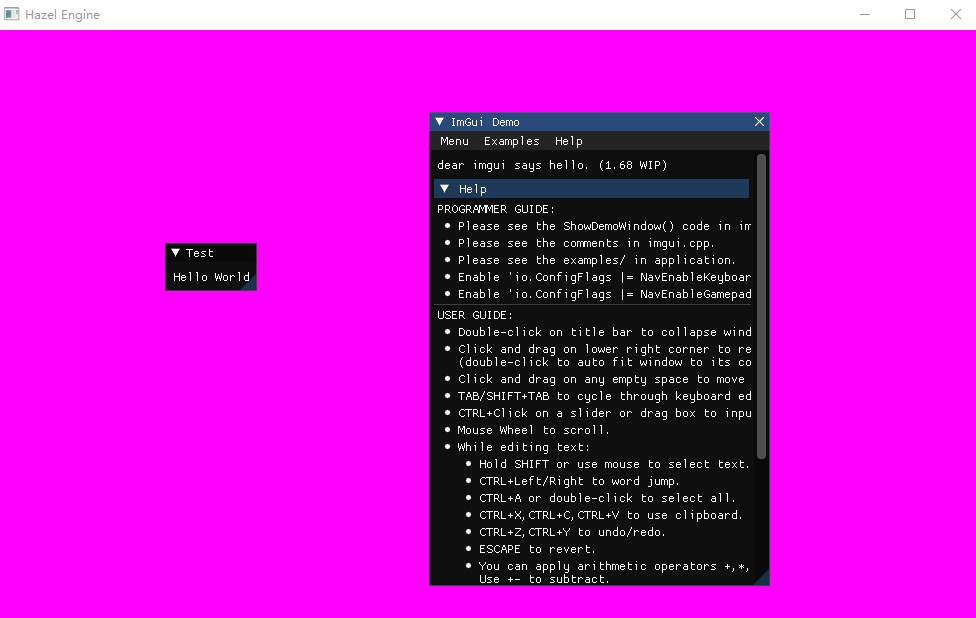Open the Examples menu
The width and height of the screenshot is (976, 618).
[x=511, y=141]
